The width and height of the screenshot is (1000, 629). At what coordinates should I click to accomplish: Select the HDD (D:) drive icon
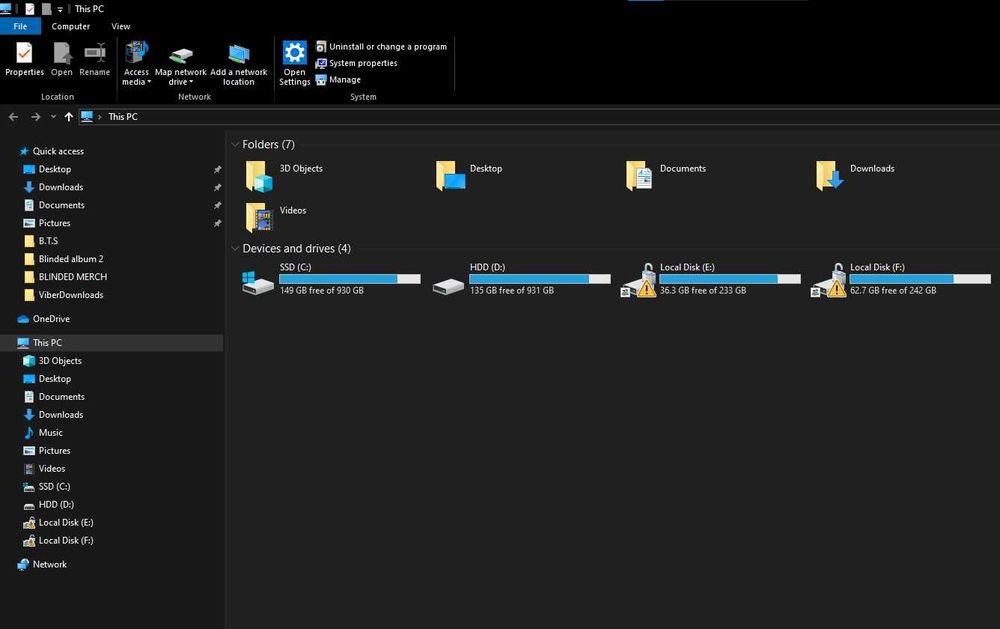(448, 286)
